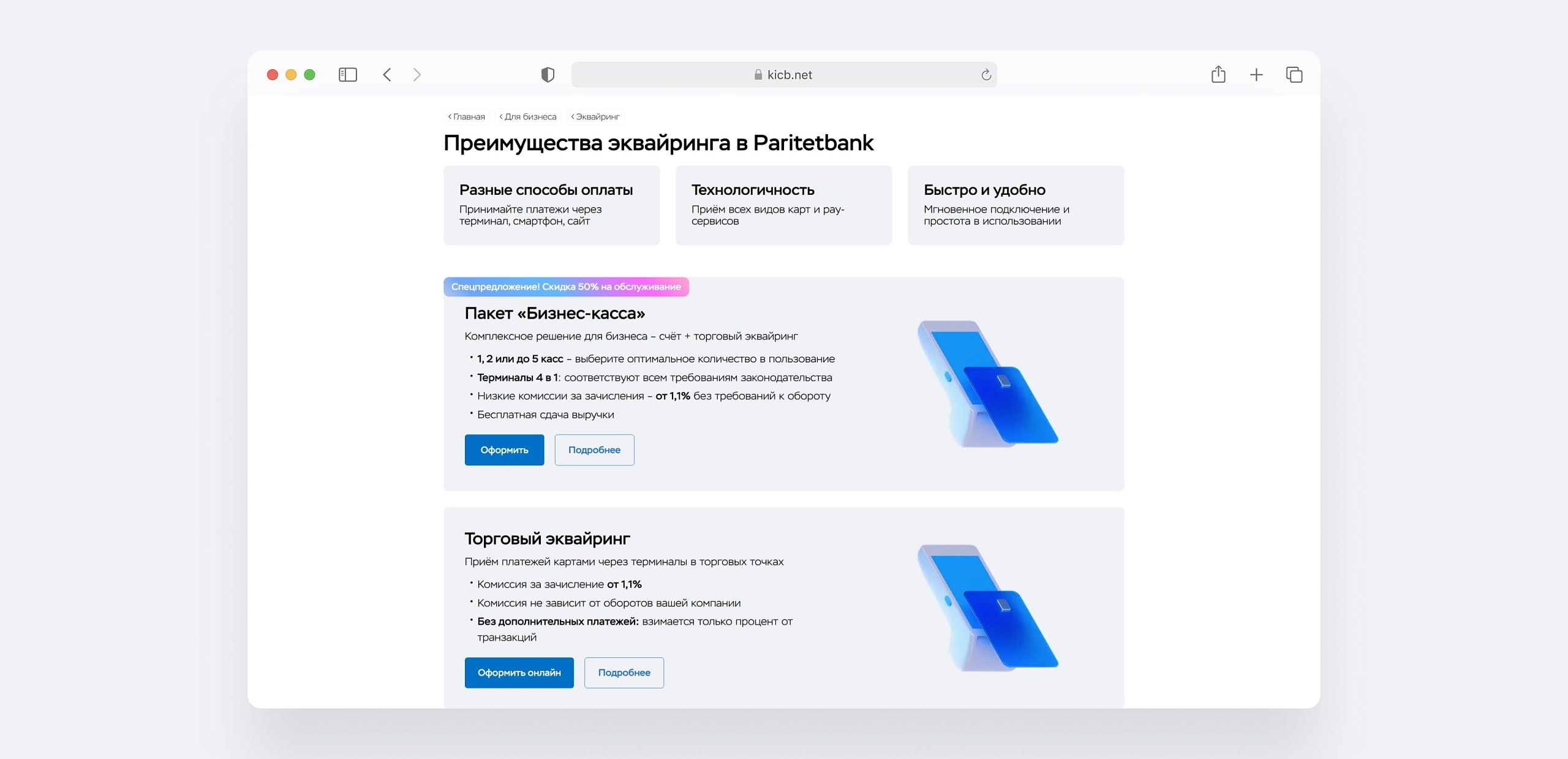Open the Эквайринг breadcrumb
The image size is (1568, 759).
[x=596, y=116]
